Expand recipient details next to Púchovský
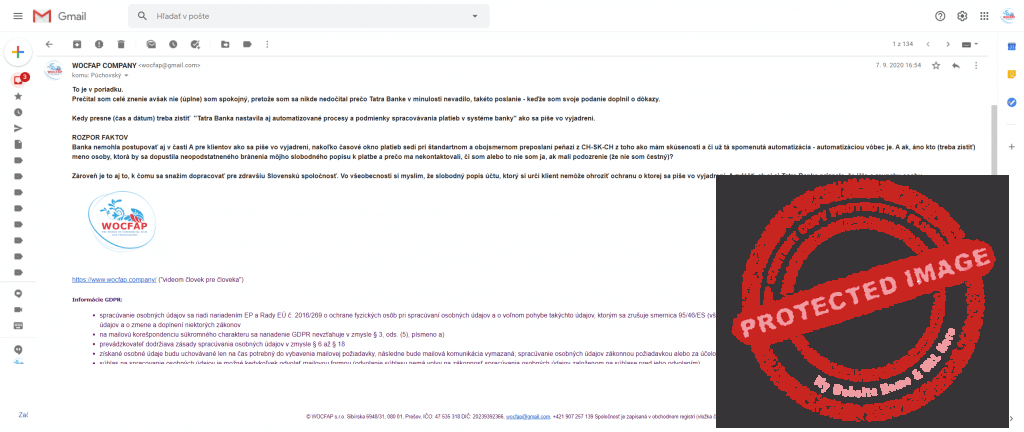This screenshot has height=432, width=1024. [x=126, y=76]
